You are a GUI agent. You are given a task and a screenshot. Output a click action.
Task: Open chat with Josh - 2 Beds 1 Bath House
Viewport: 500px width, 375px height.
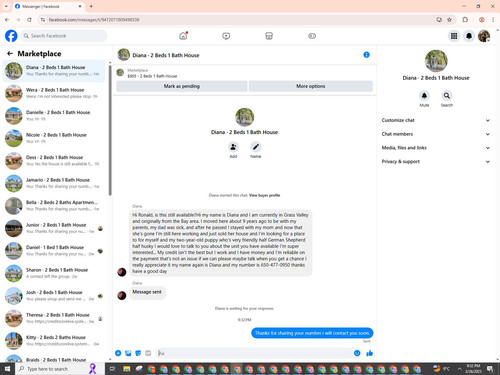pos(54,296)
